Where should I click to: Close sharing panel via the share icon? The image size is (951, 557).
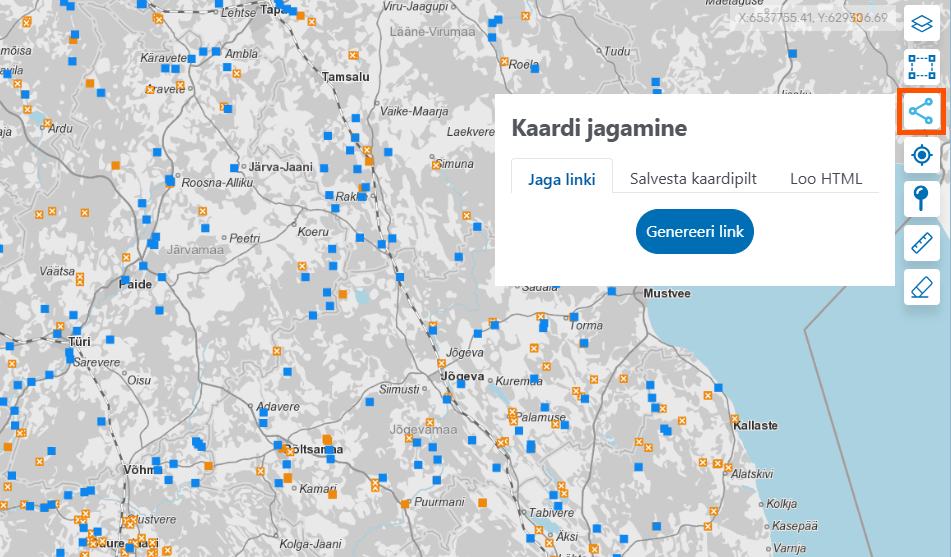click(x=921, y=113)
